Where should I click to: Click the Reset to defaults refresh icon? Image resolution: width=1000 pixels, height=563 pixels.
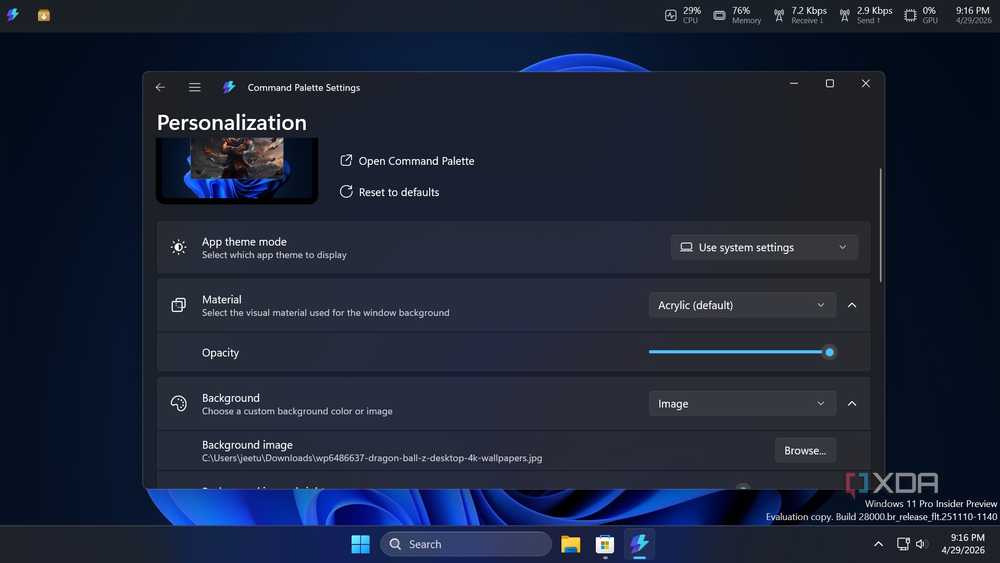coord(346,191)
